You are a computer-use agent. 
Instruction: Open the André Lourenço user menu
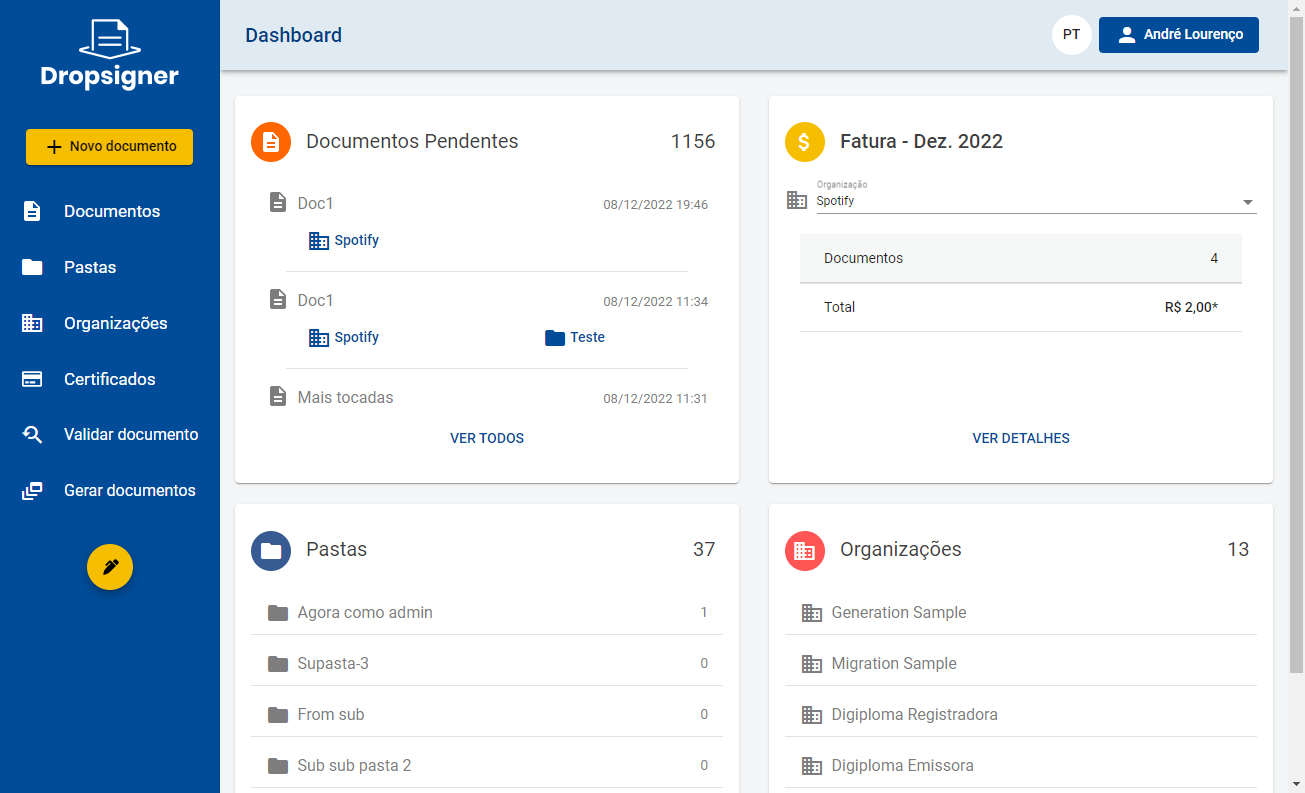pos(1179,35)
